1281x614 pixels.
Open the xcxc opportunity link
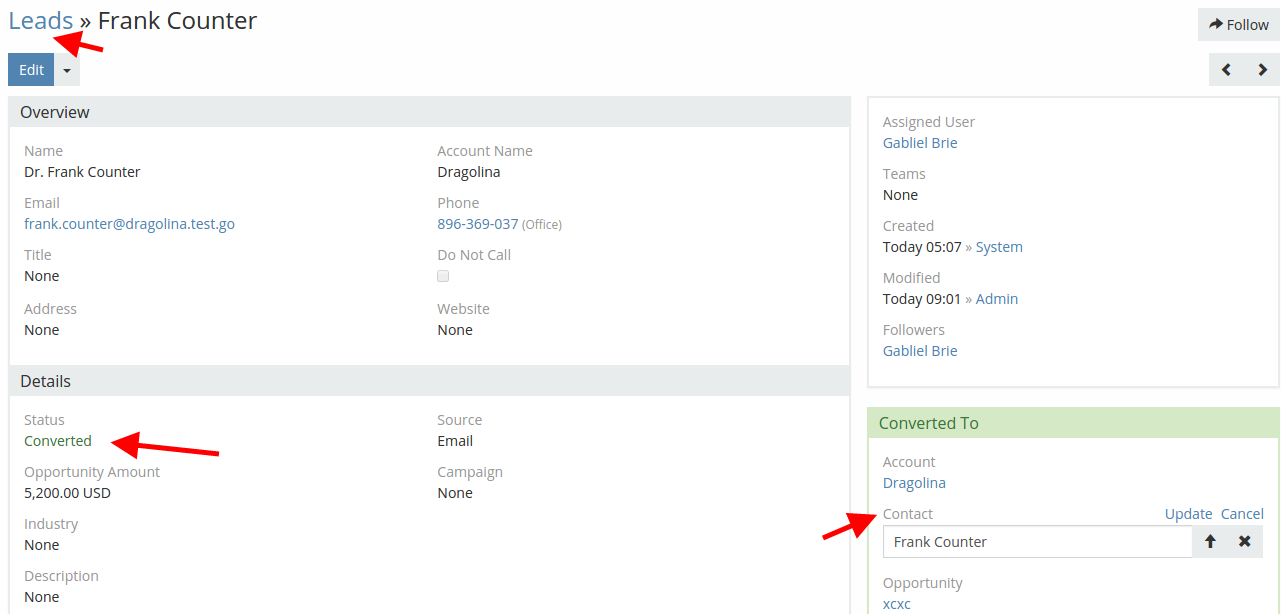[897, 604]
